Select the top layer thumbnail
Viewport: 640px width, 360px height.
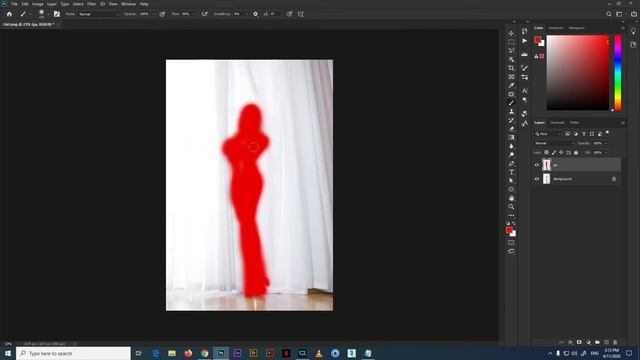click(x=547, y=165)
